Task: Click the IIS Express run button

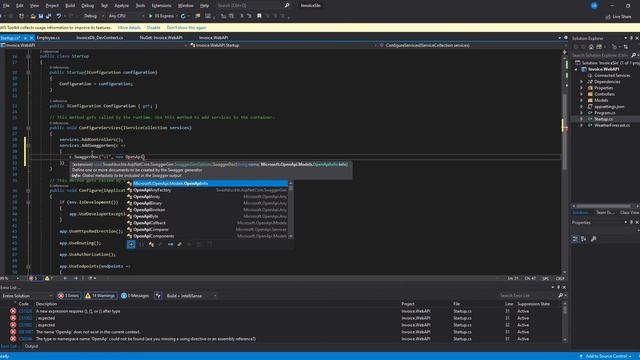Action: 162,16
